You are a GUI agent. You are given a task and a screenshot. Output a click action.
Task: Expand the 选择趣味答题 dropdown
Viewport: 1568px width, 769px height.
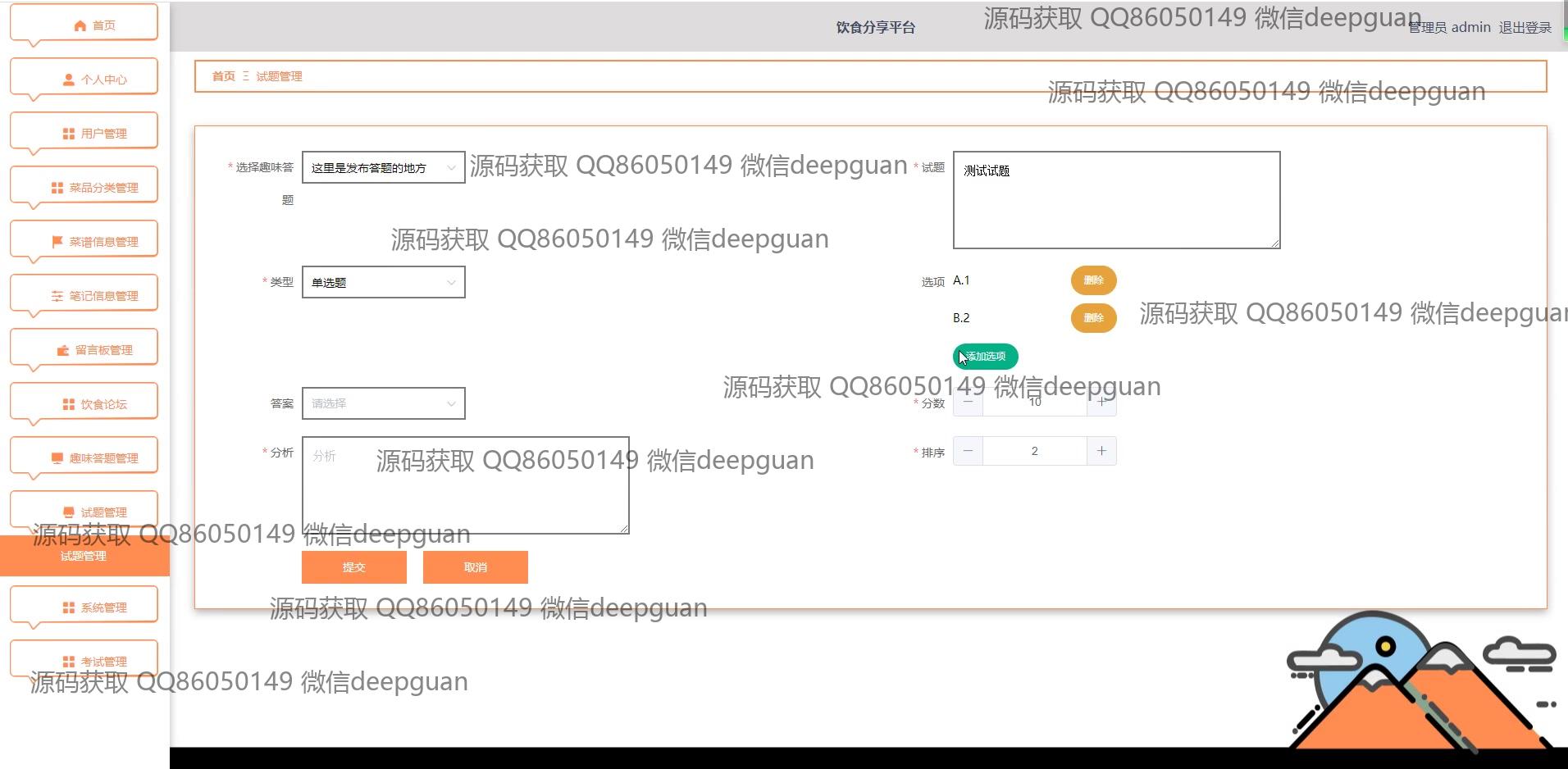(x=383, y=167)
